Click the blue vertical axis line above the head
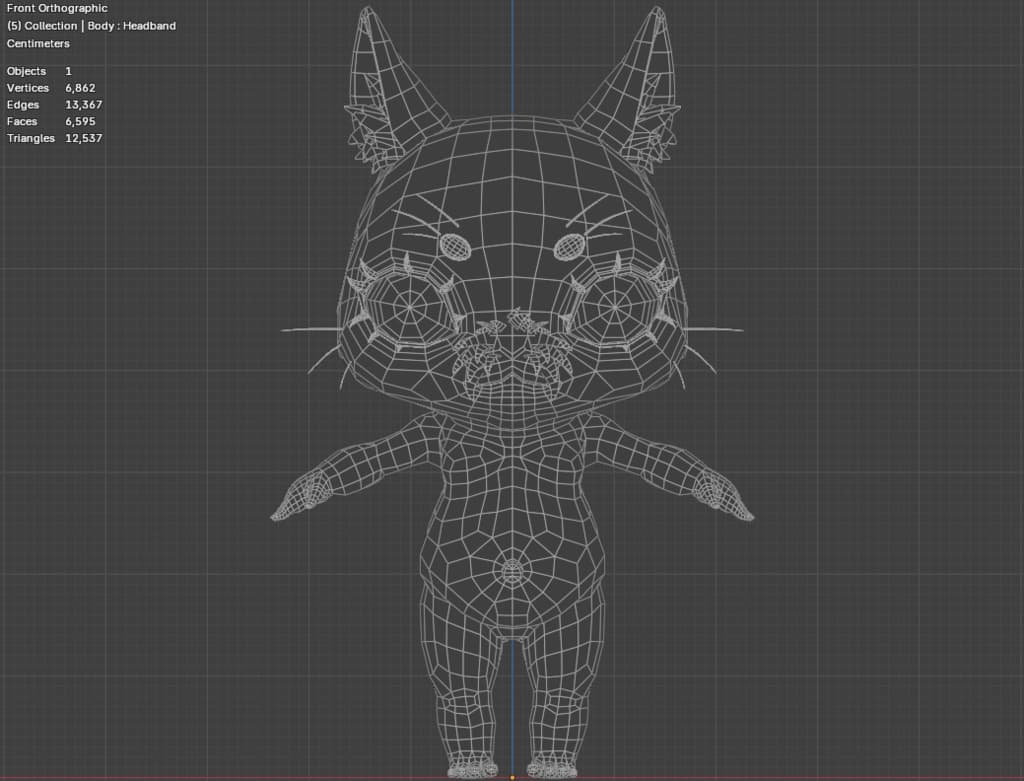This screenshot has width=1024, height=781. [513, 50]
